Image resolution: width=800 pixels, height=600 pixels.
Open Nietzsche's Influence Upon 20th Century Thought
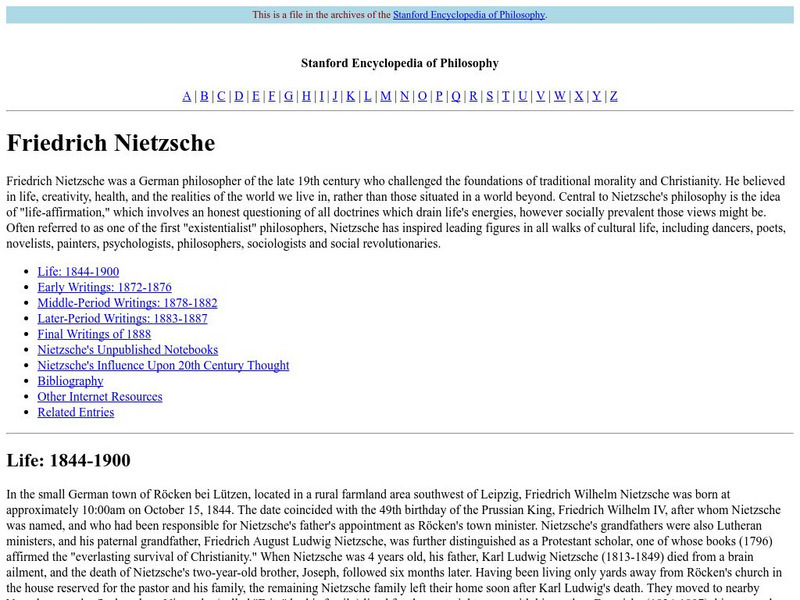pos(163,365)
